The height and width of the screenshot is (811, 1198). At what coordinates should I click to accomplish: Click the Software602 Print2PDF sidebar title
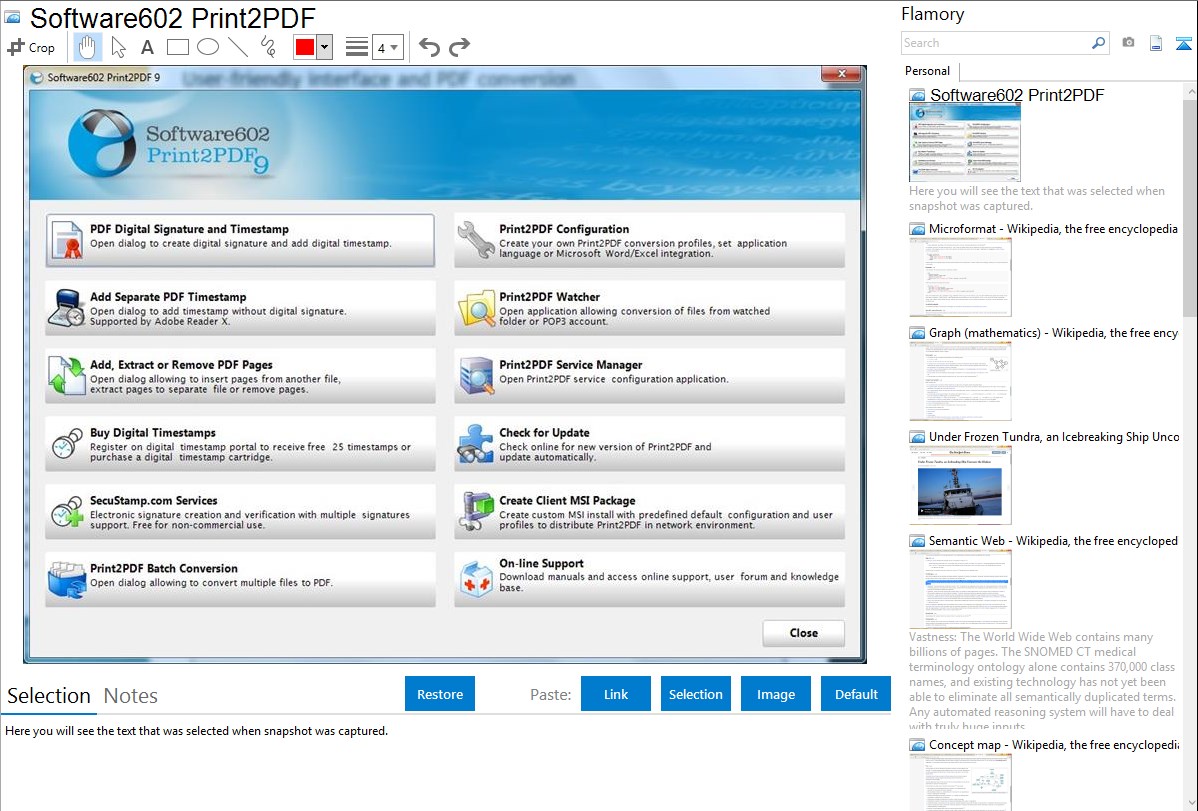pyautogui.click(x=1017, y=96)
